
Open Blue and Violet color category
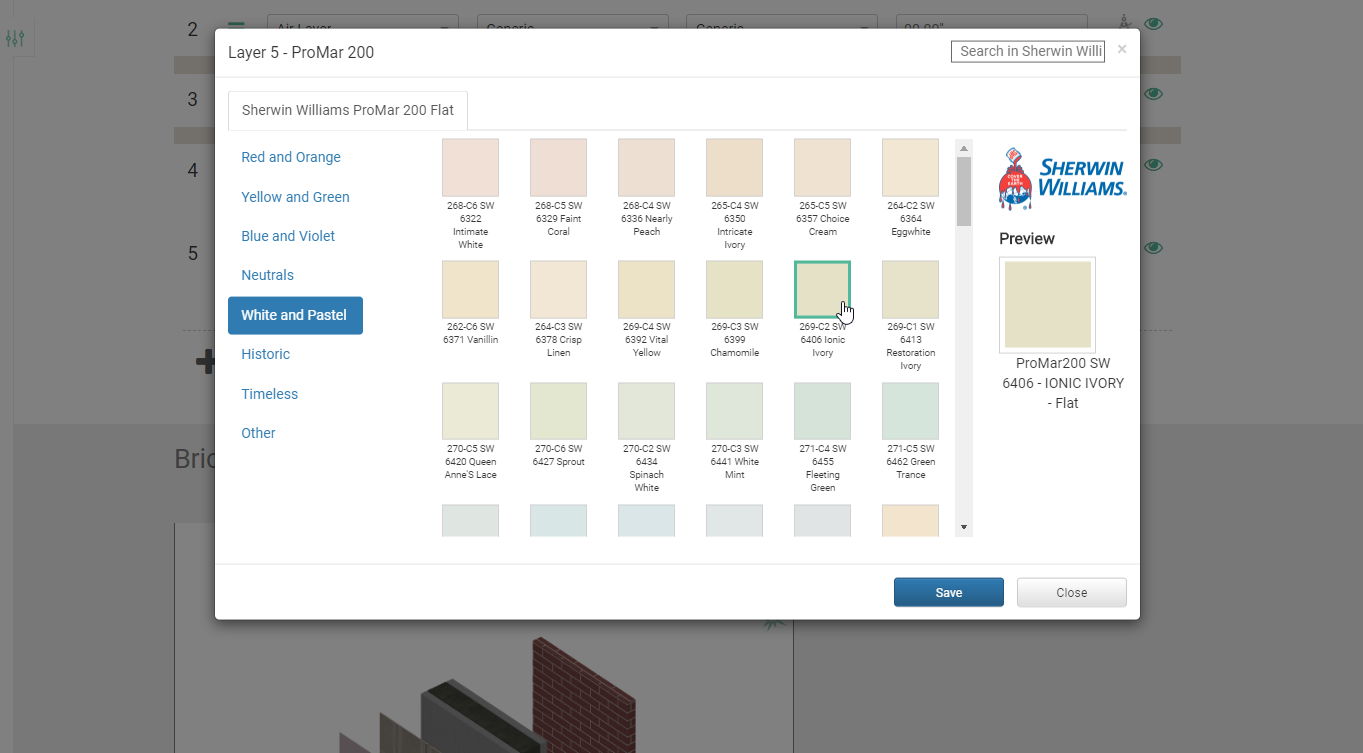288,236
